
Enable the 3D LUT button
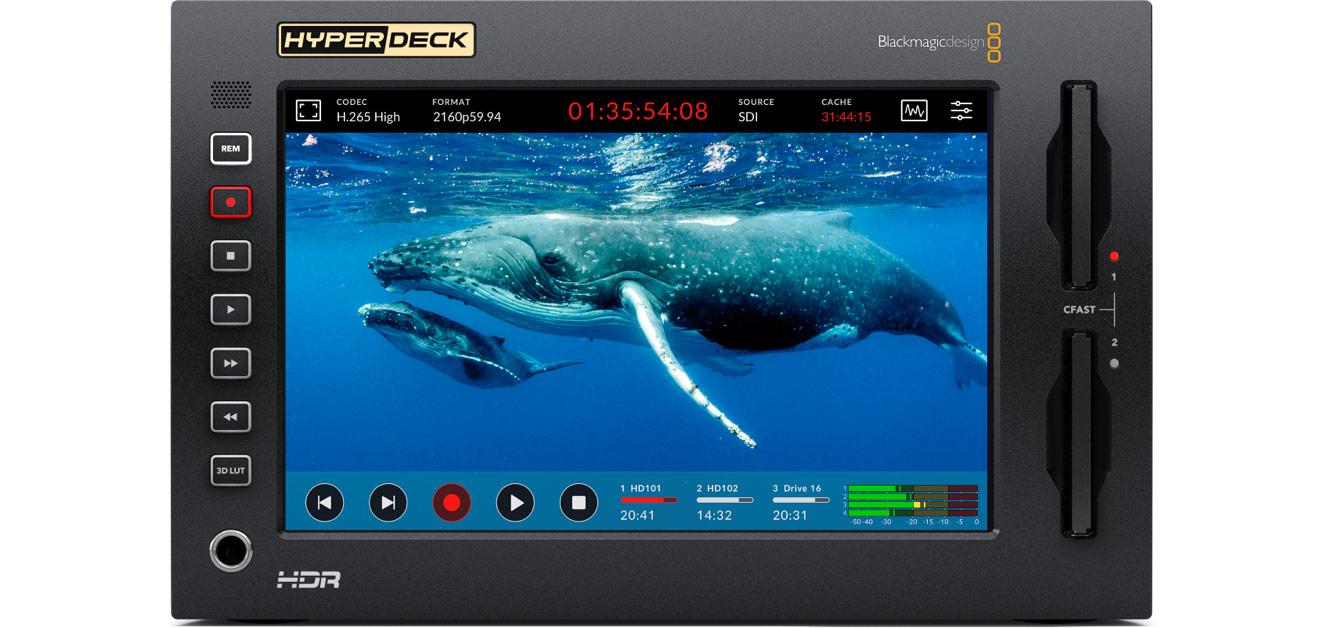tap(230, 470)
